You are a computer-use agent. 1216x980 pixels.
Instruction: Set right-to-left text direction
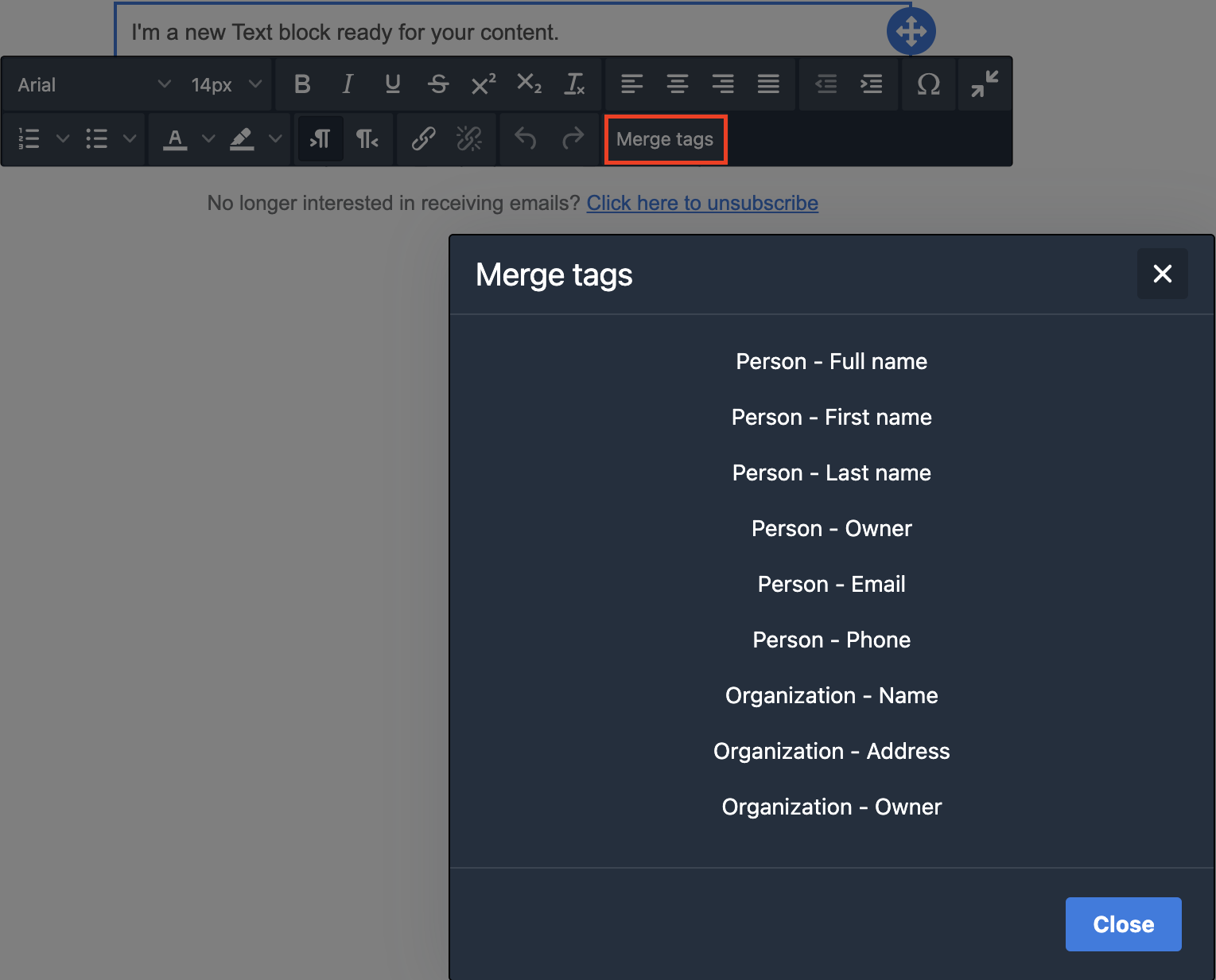(367, 139)
